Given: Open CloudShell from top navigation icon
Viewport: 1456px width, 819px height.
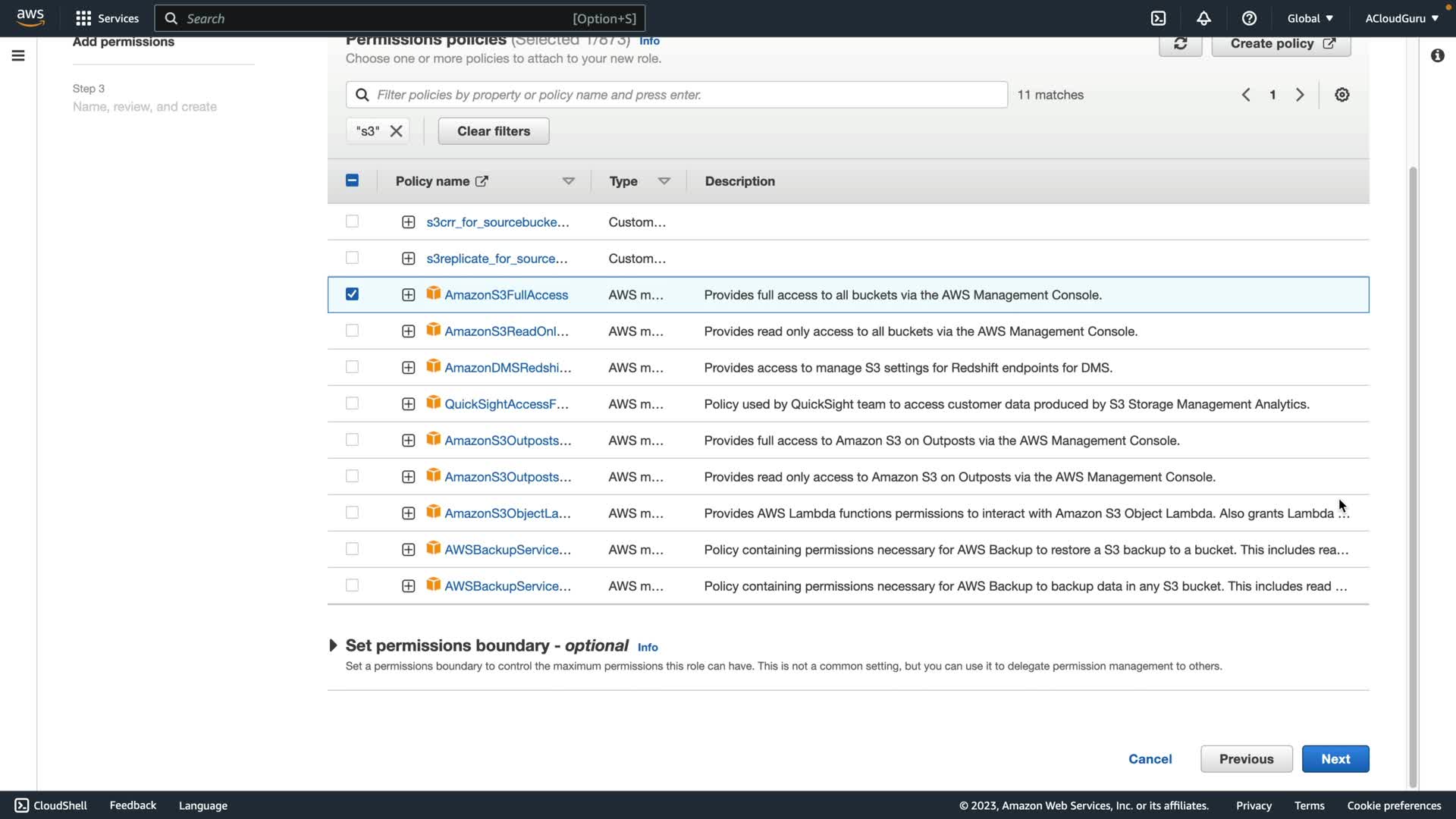Looking at the screenshot, I should 1158,18.
